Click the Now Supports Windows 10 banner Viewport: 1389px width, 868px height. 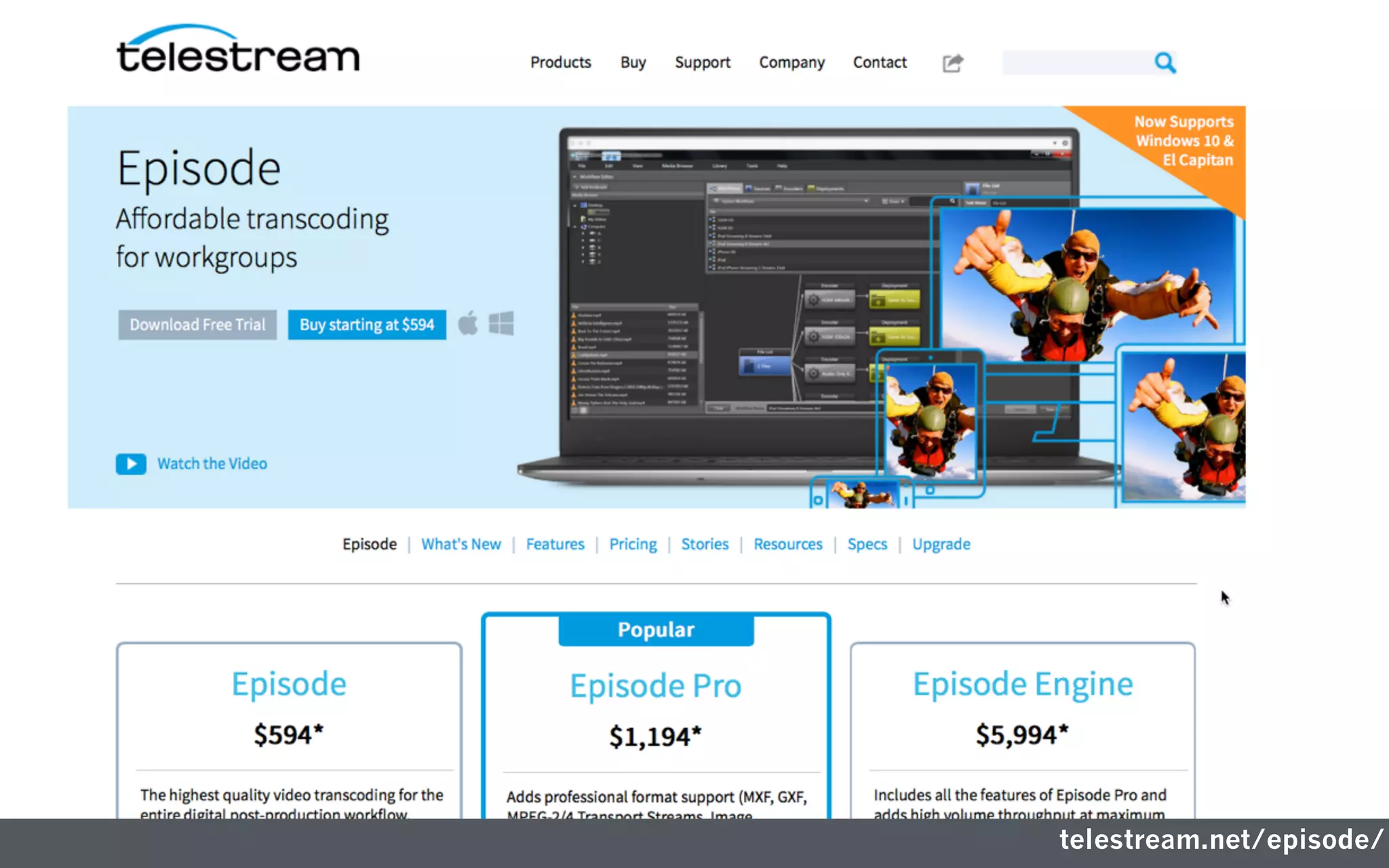pos(1184,141)
